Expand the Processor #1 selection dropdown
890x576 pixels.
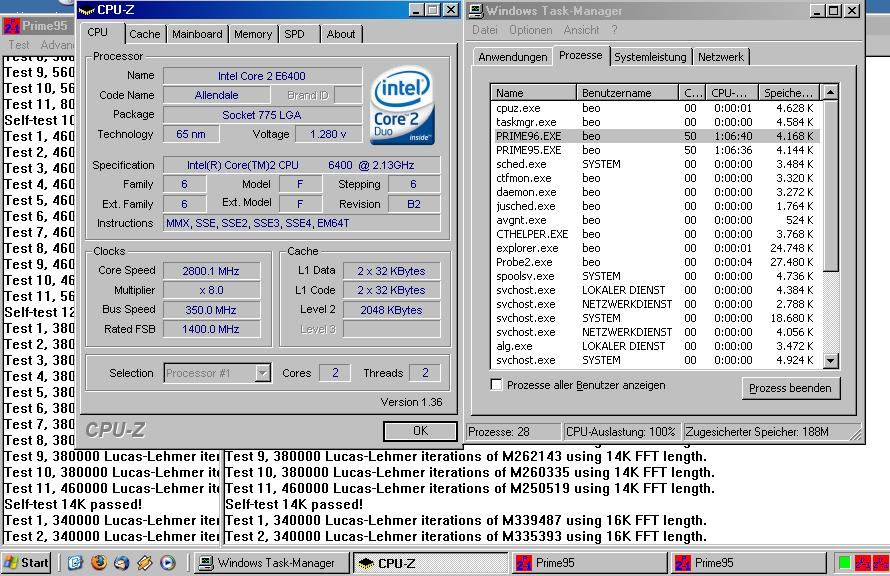tap(262, 373)
